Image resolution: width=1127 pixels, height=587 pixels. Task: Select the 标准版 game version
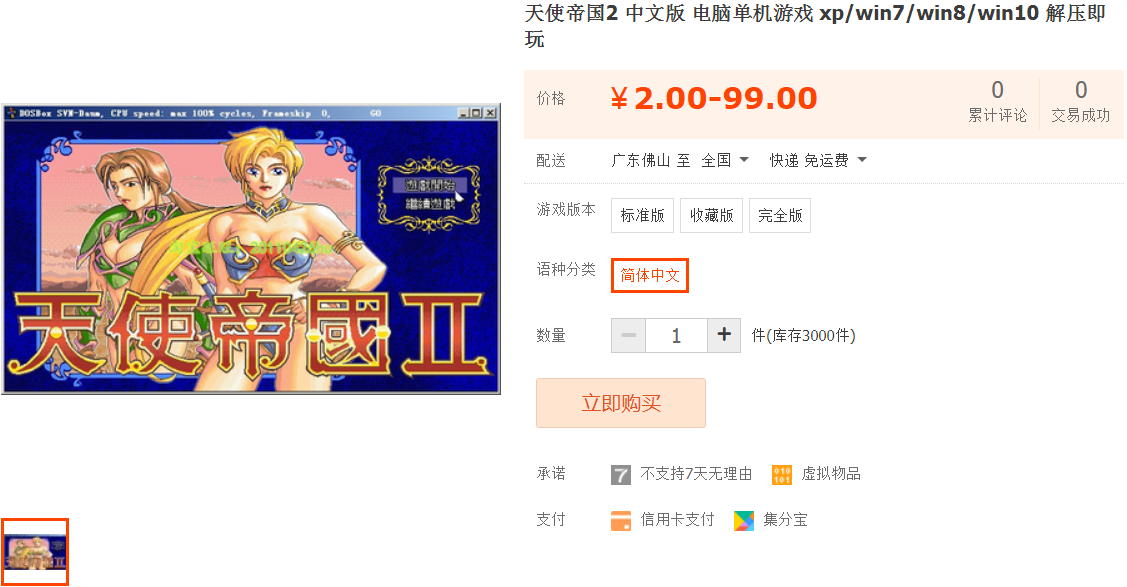tap(643, 216)
